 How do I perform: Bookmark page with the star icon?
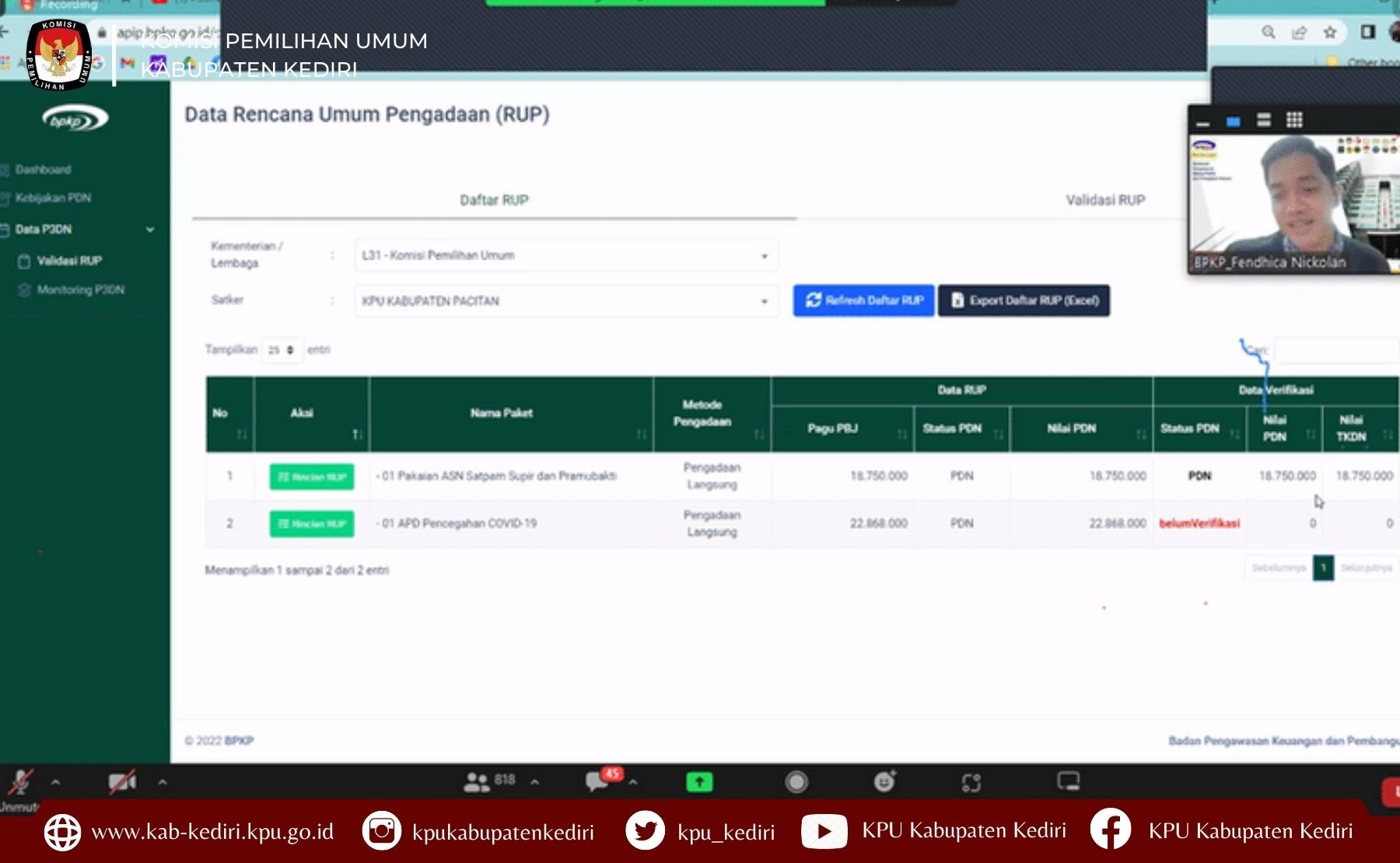(1330, 32)
